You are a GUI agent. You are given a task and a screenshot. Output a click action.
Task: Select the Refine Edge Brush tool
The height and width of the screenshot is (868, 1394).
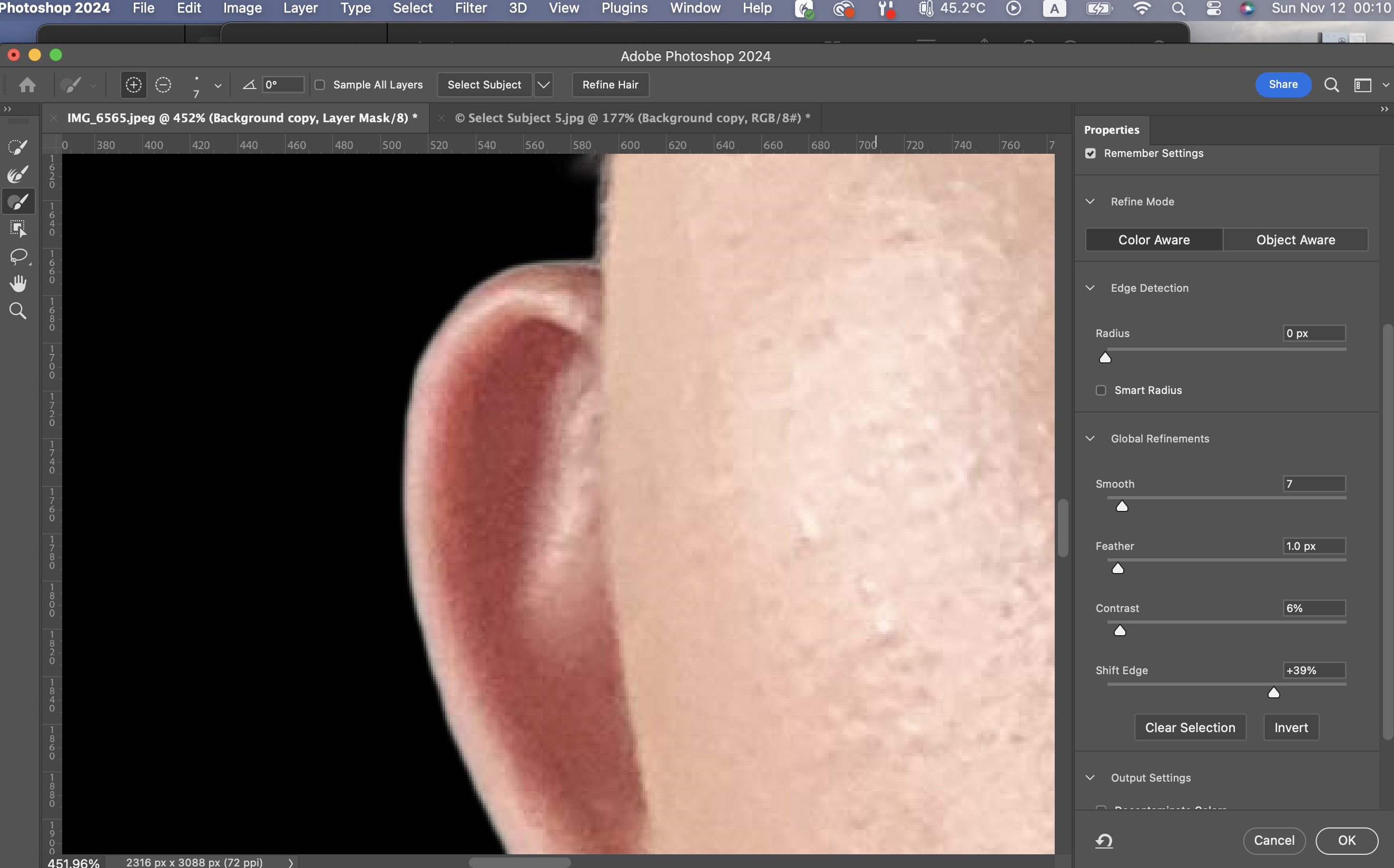click(18, 174)
